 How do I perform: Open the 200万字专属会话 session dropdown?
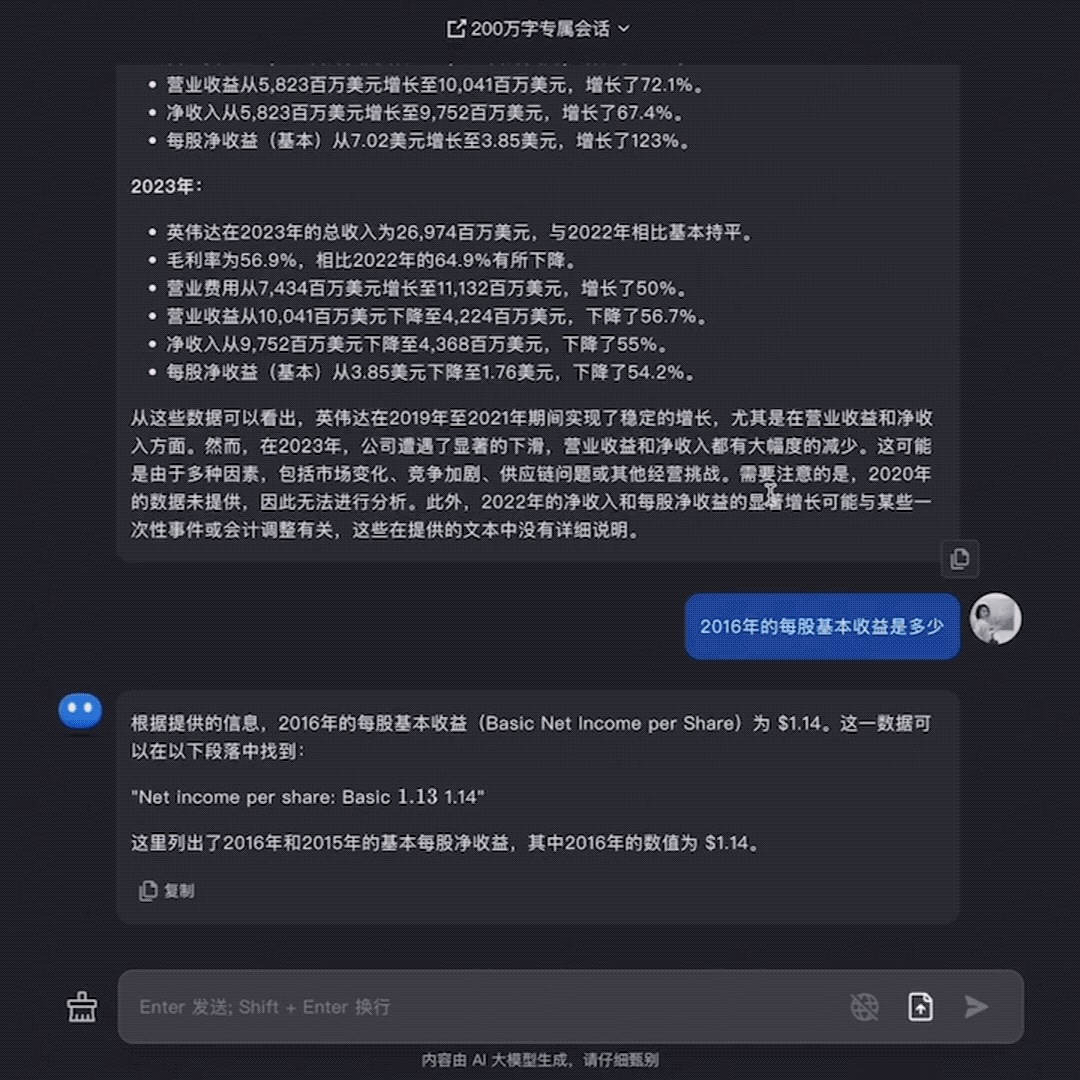pyautogui.click(x=539, y=29)
